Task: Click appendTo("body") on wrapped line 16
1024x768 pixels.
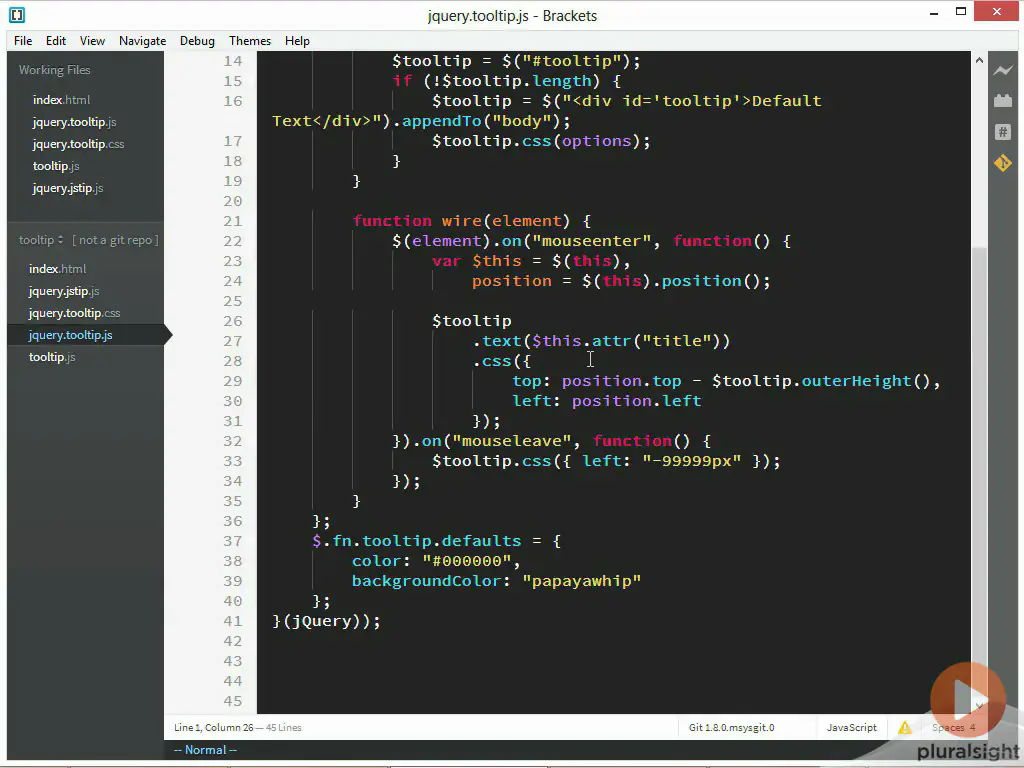Action: [480, 121]
